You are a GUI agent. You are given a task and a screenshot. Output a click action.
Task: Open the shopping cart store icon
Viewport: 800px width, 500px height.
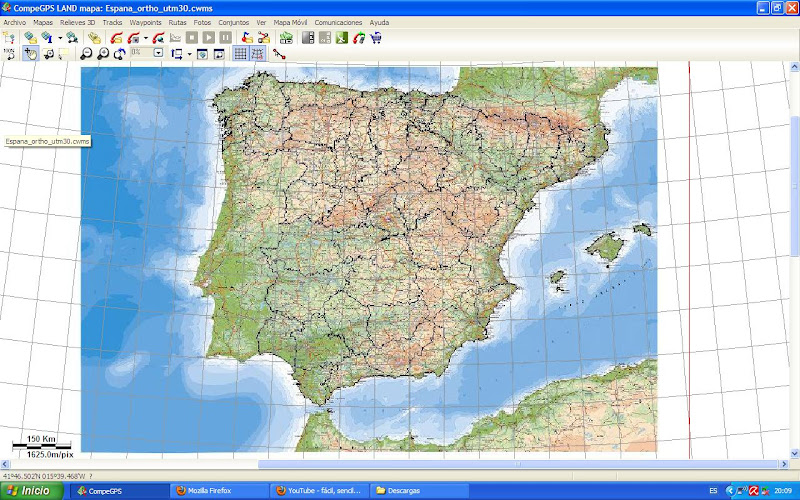tap(376, 37)
